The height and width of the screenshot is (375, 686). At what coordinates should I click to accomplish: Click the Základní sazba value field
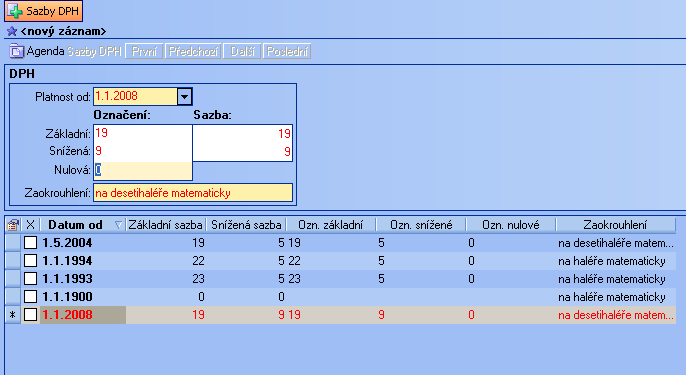point(242,133)
